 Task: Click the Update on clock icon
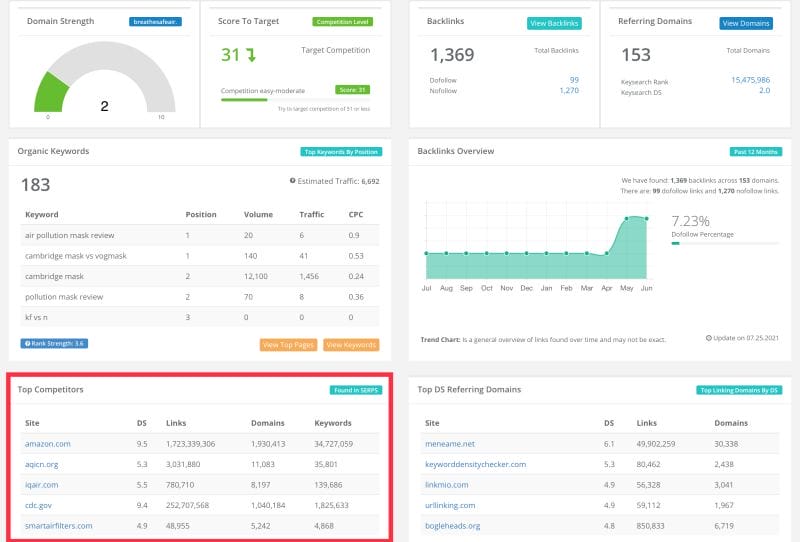click(709, 338)
